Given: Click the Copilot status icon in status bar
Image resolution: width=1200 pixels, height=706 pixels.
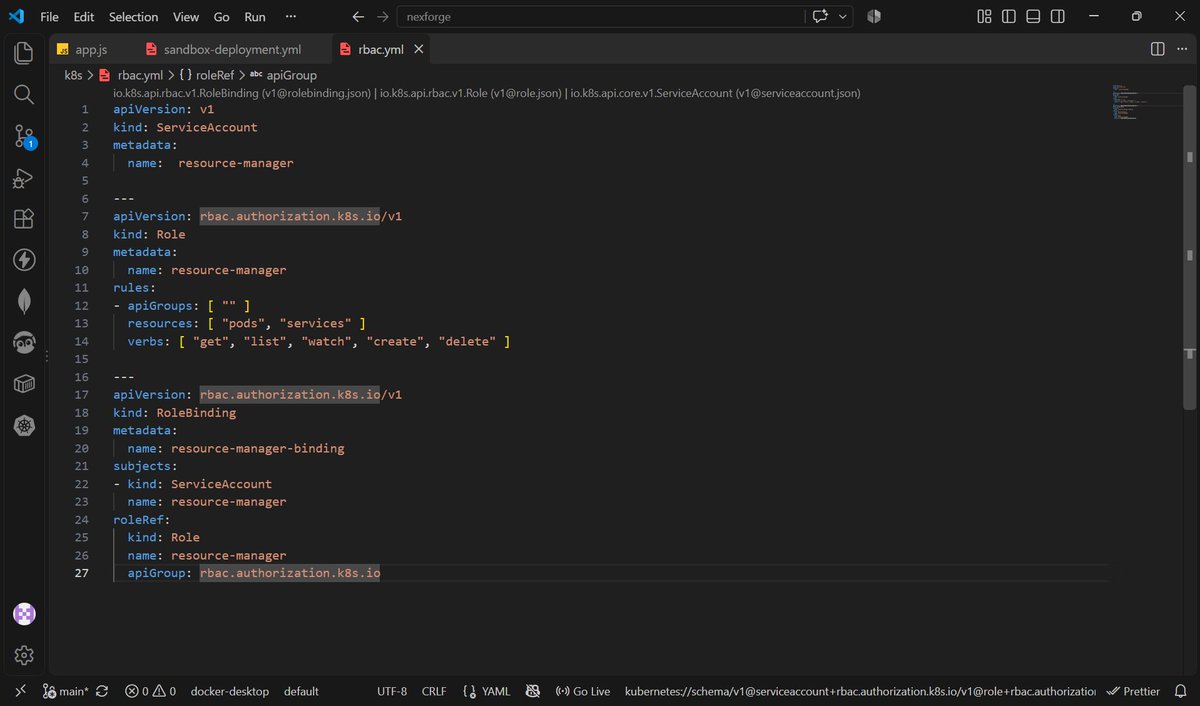Looking at the screenshot, I should click(x=534, y=691).
